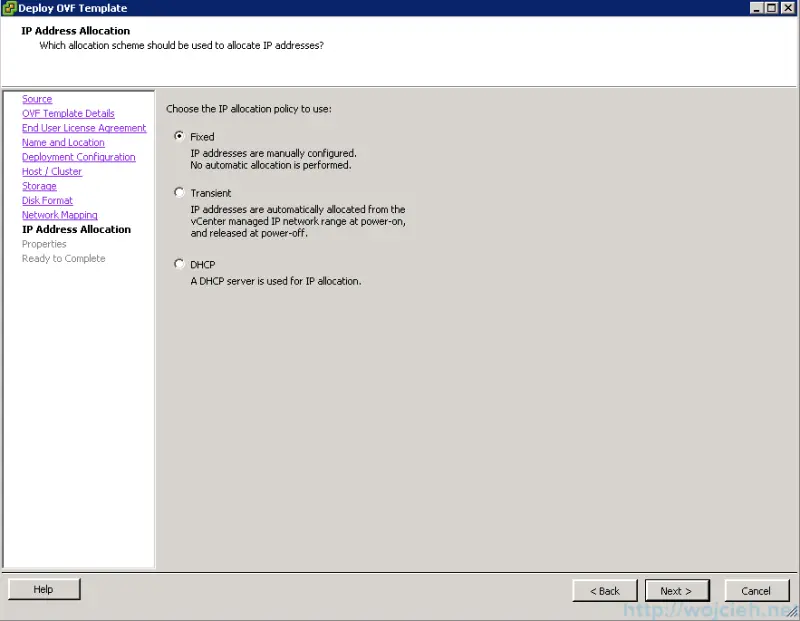The height and width of the screenshot is (621, 800).
Task: Proceed with the Next button
Action: [677, 590]
